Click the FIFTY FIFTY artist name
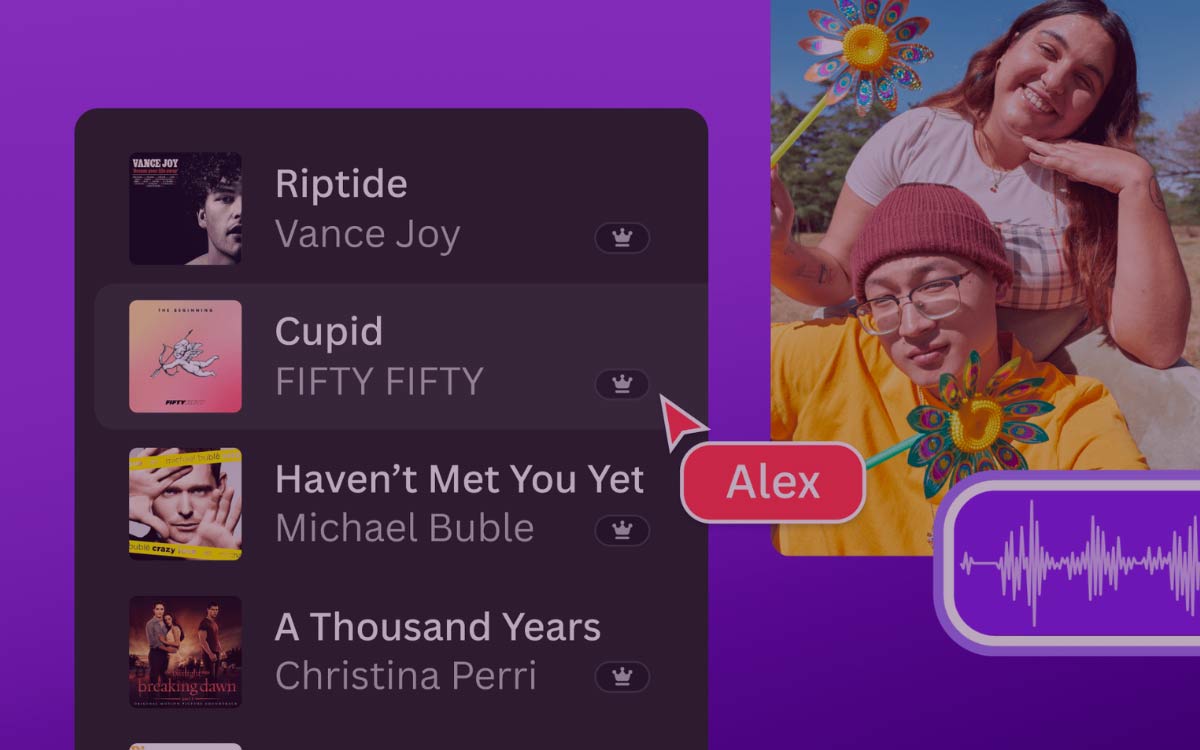The image size is (1200, 750). click(x=379, y=381)
